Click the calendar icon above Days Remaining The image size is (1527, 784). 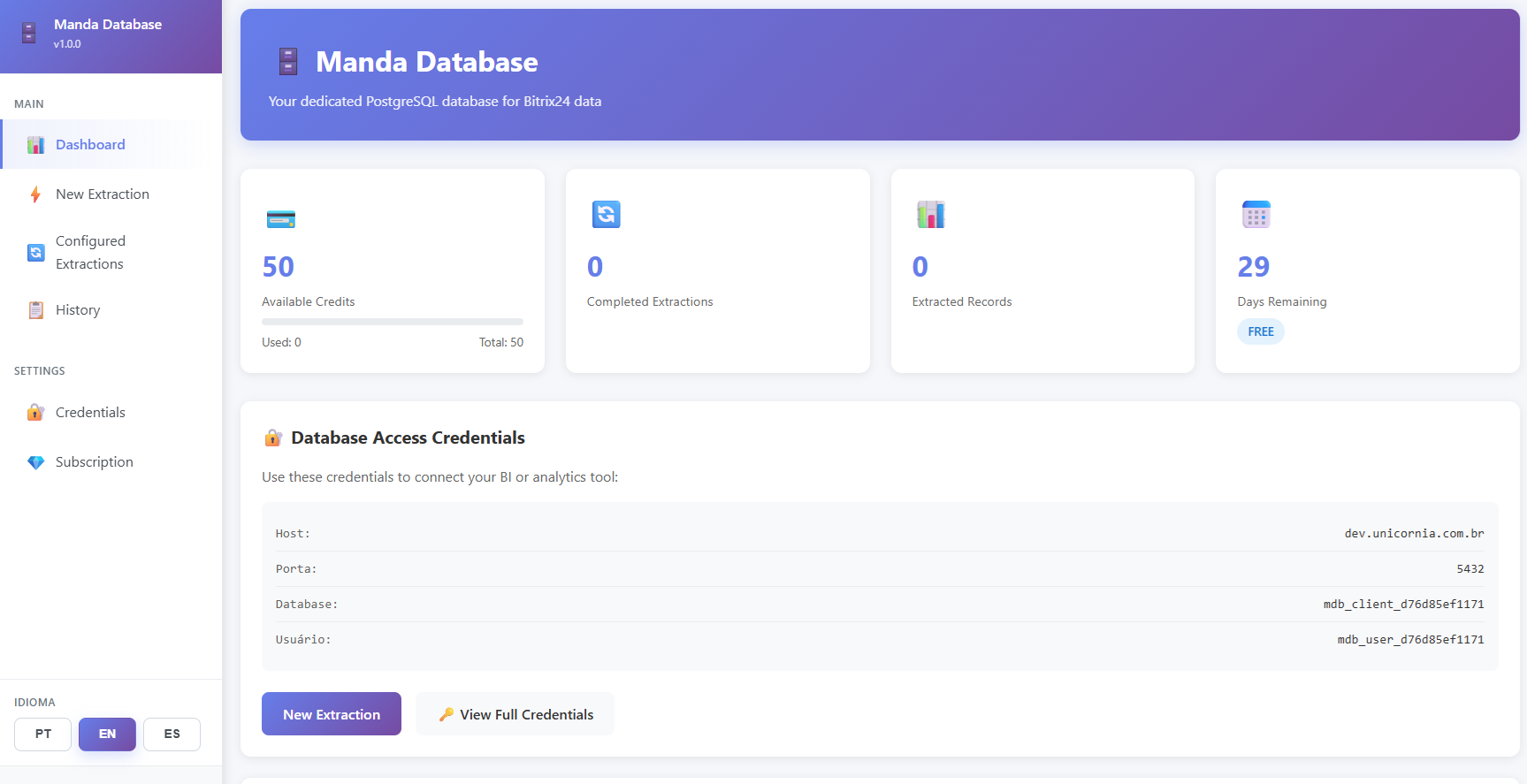(1256, 215)
